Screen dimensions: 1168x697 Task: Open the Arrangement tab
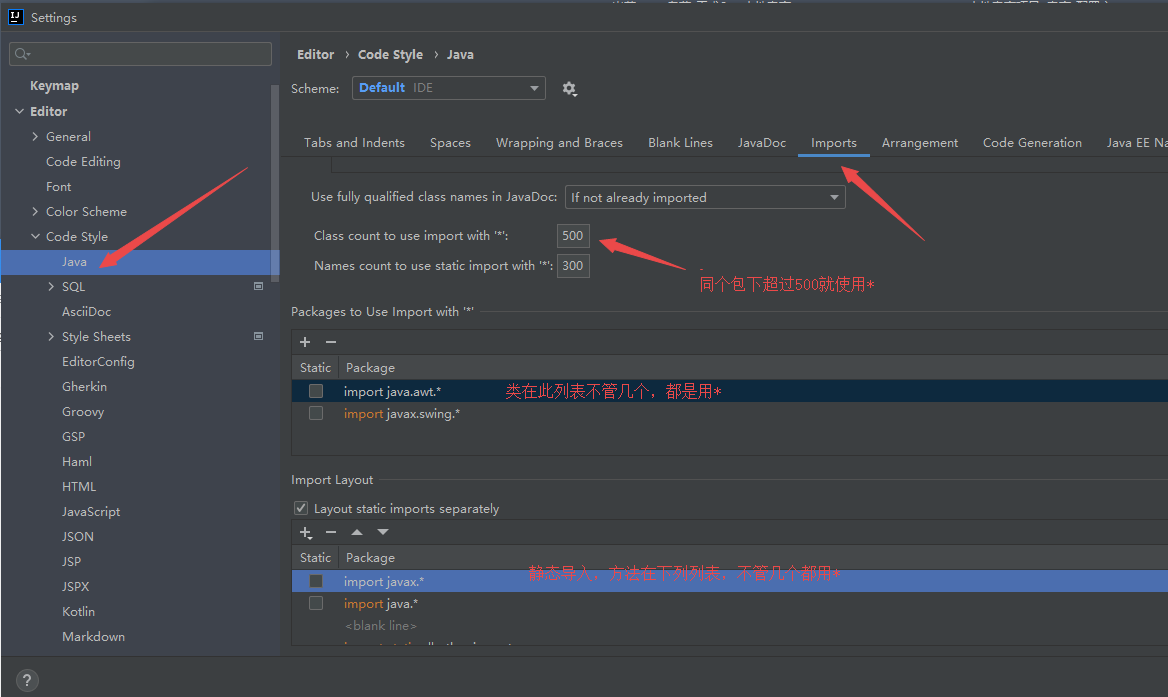click(920, 142)
